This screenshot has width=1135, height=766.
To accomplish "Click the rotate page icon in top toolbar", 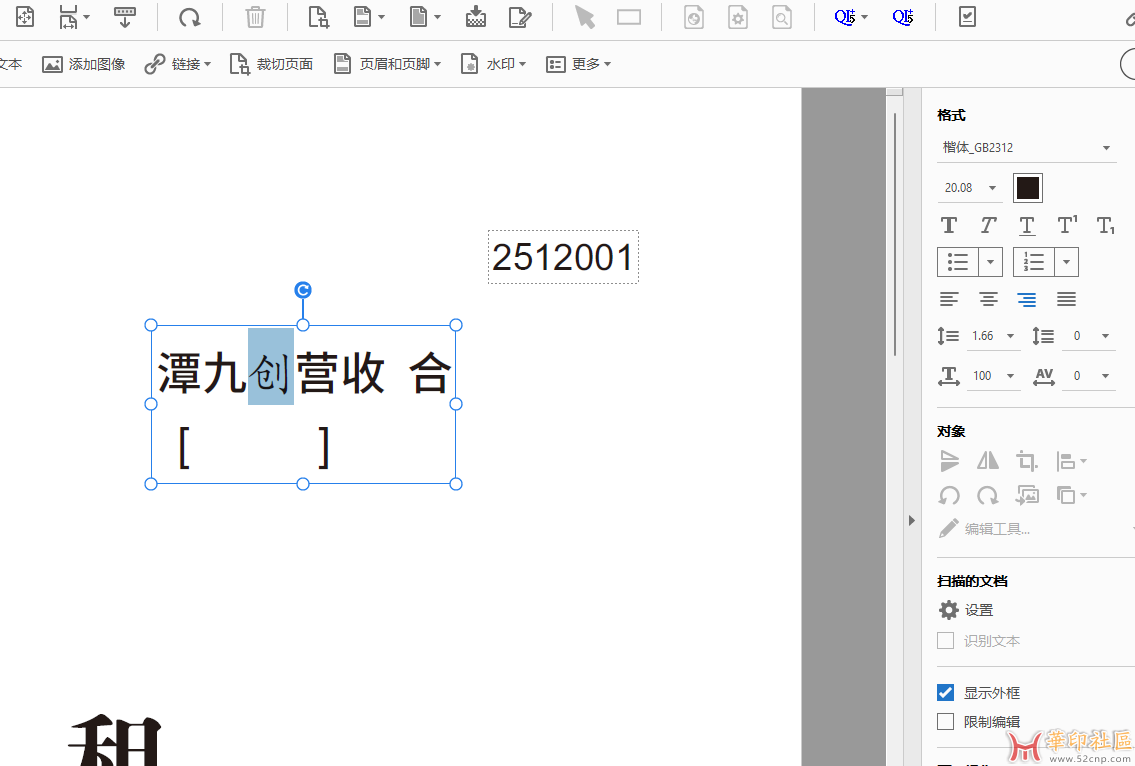I will coord(189,17).
